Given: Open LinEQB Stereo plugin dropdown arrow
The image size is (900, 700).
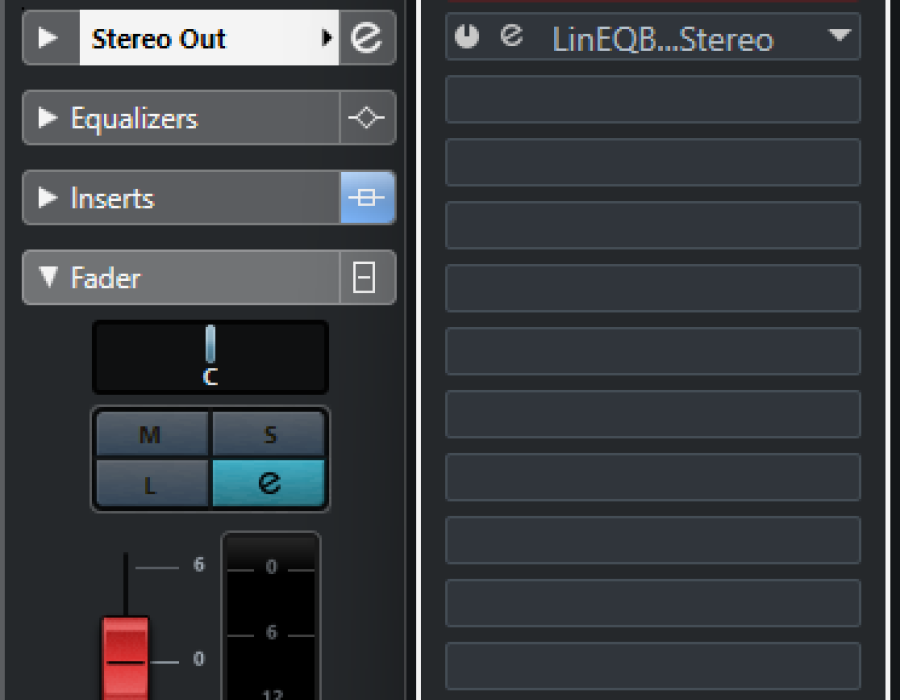Looking at the screenshot, I should point(840,36).
